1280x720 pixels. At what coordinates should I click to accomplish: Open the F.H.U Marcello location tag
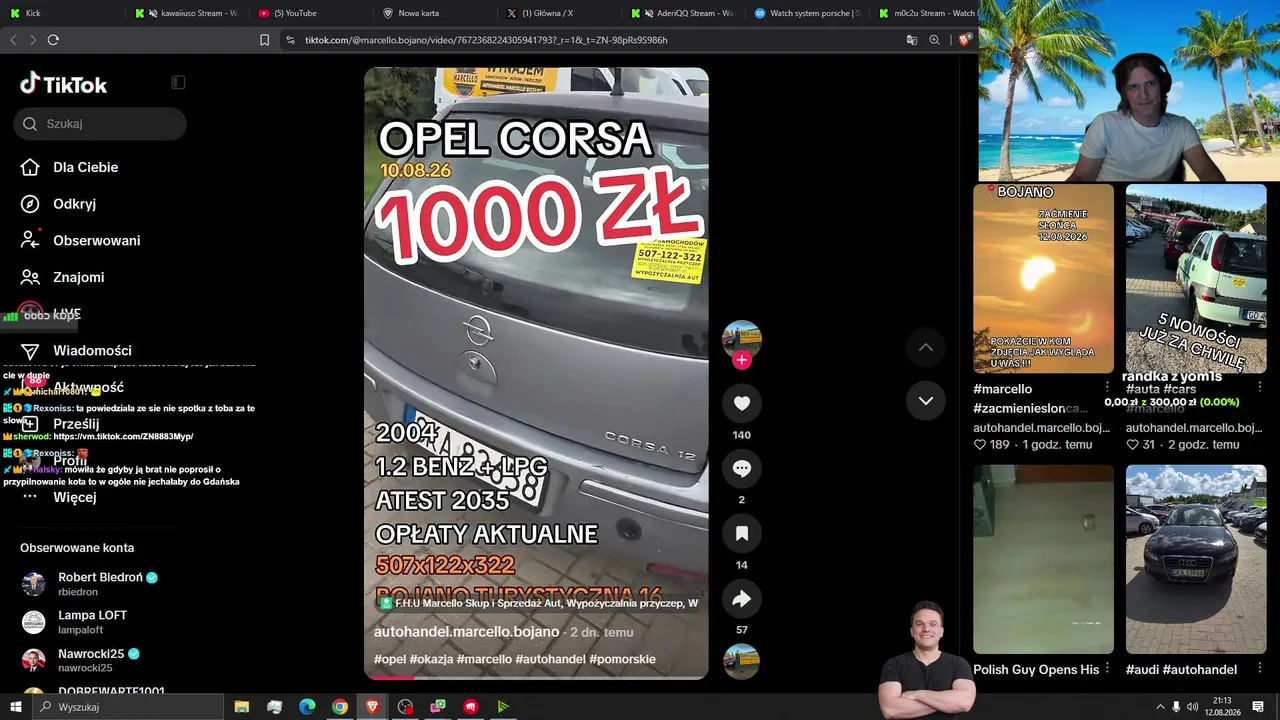(x=537, y=603)
